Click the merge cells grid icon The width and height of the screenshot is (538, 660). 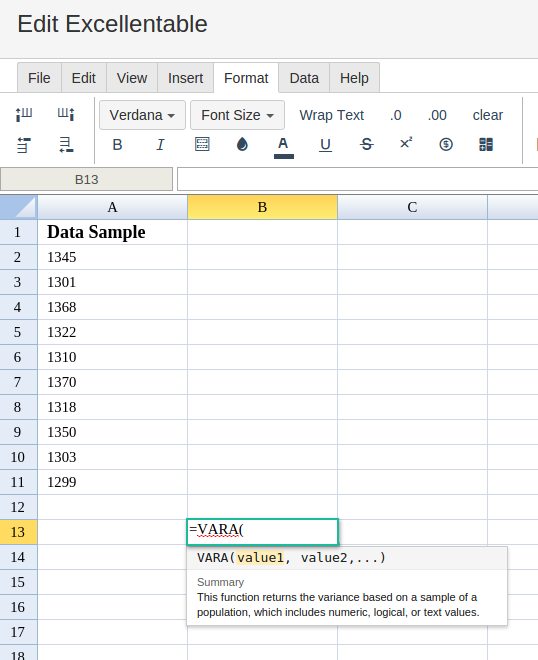coord(486,144)
